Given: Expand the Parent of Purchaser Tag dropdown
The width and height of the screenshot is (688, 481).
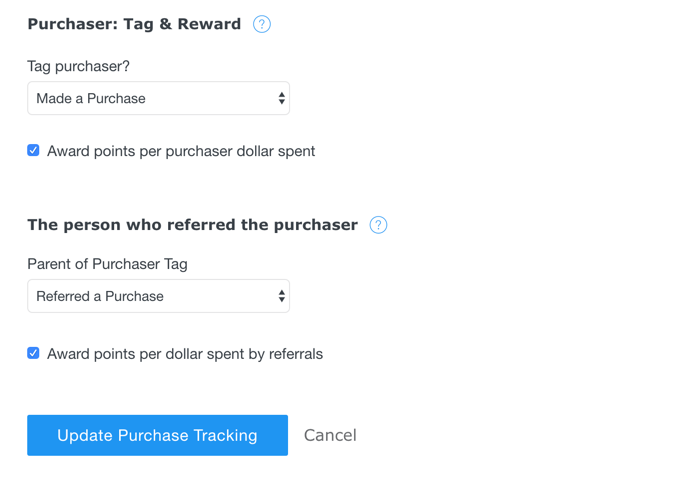Looking at the screenshot, I should (158, 296).
